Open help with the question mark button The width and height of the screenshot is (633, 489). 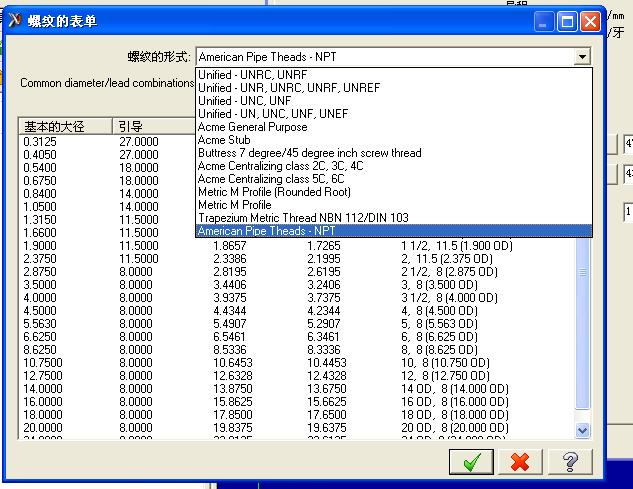(570, 462)
